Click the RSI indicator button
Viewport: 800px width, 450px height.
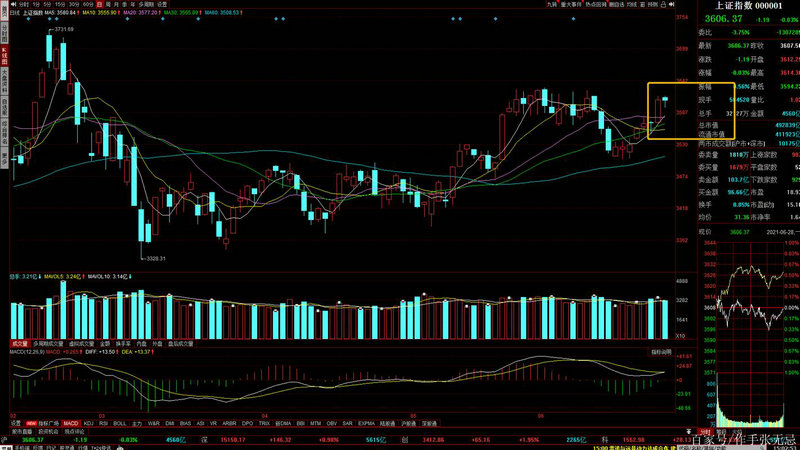pyautogui.click(x=103, y=423)
